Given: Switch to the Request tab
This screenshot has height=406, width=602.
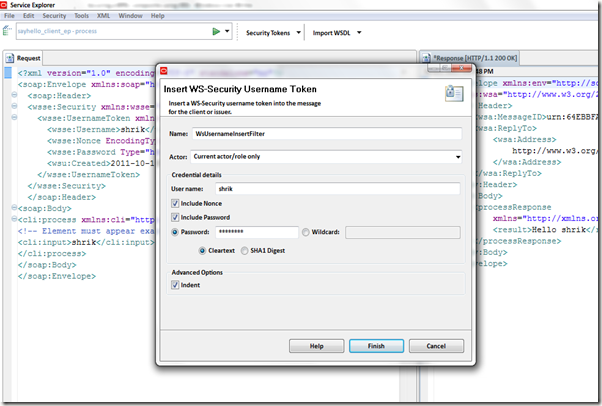Looking at the screenshot, I should (23, 58).
